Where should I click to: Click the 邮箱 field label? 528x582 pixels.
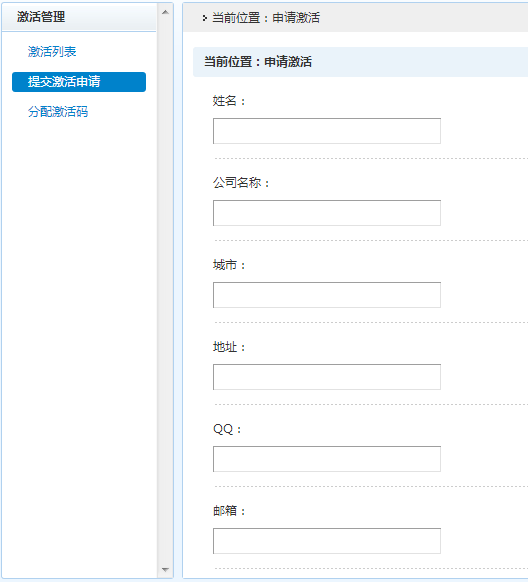click(x=229, y=511)
